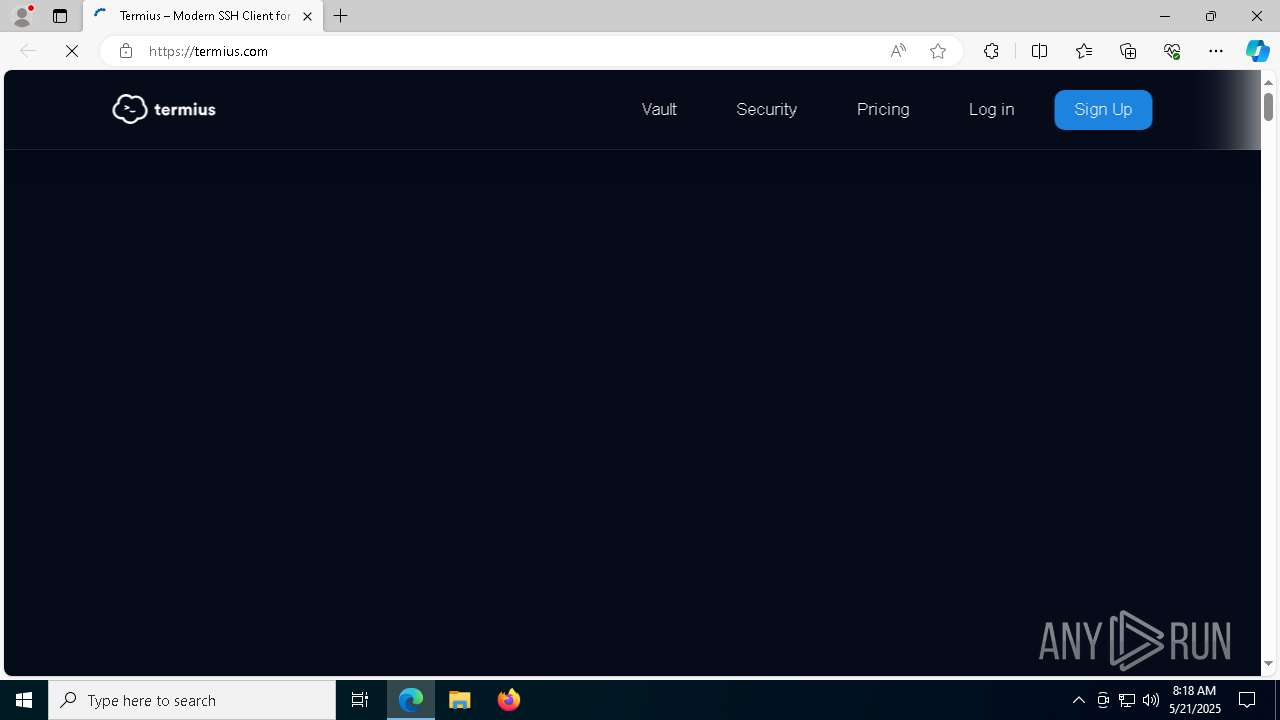This screenshot has width=1280, height=720.
Task: Open volume control
Action: 1151,700
